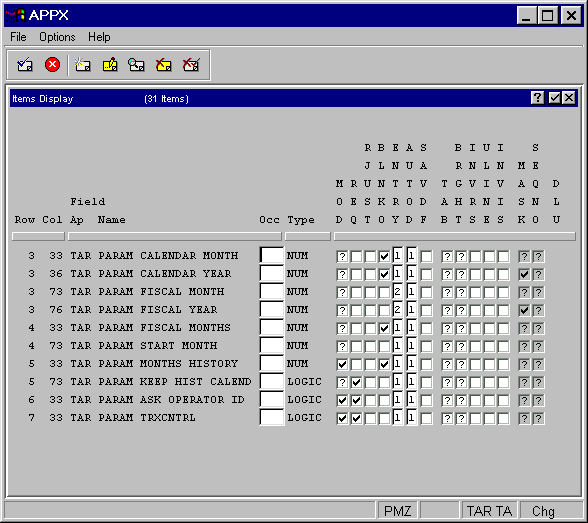This screenshot has height=523, width=588.
Task: Switch to delete mode with the red X icon
Action: pyautogui.click(x=164, y=64)
